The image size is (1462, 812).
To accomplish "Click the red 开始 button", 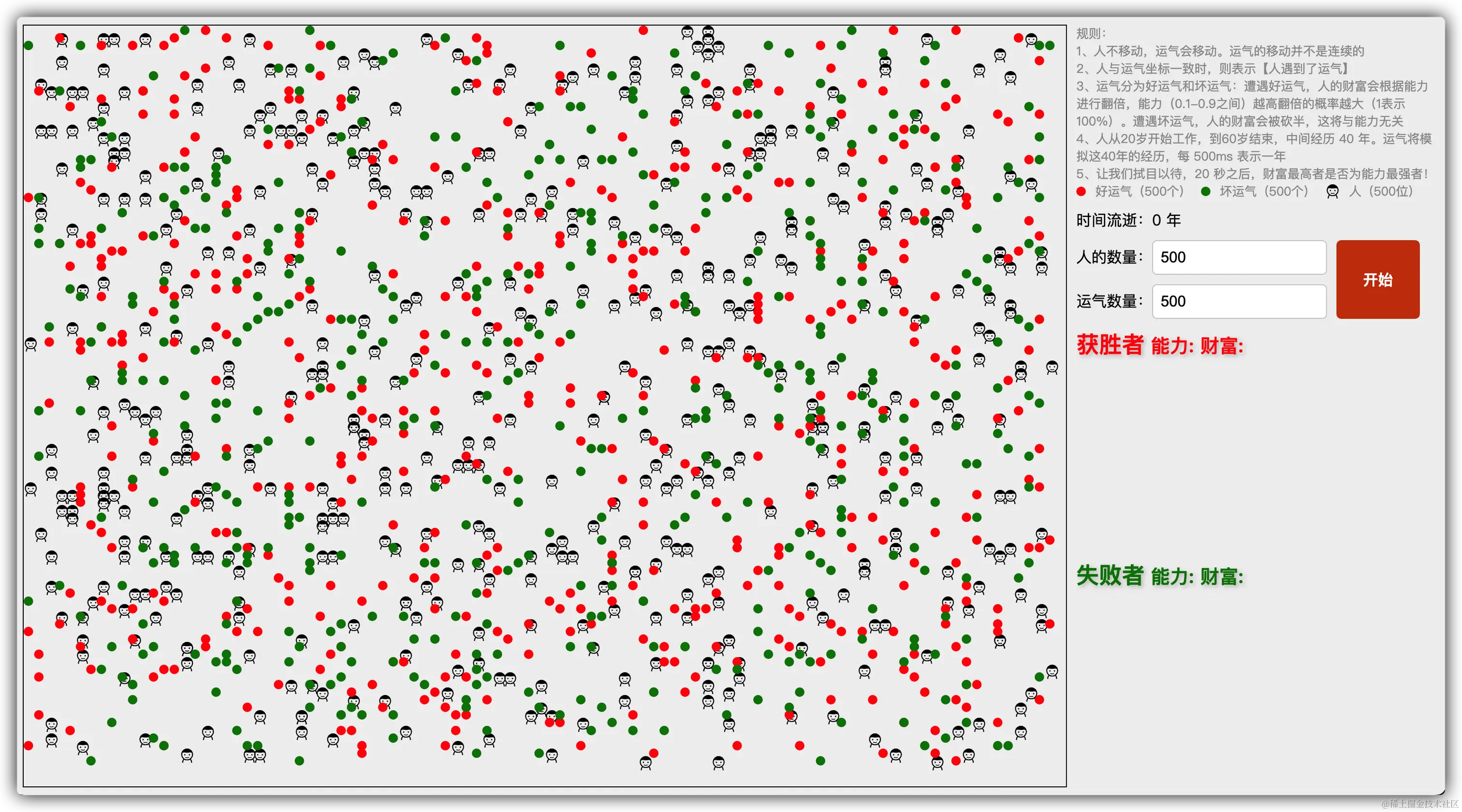I will coord(1377,279).
